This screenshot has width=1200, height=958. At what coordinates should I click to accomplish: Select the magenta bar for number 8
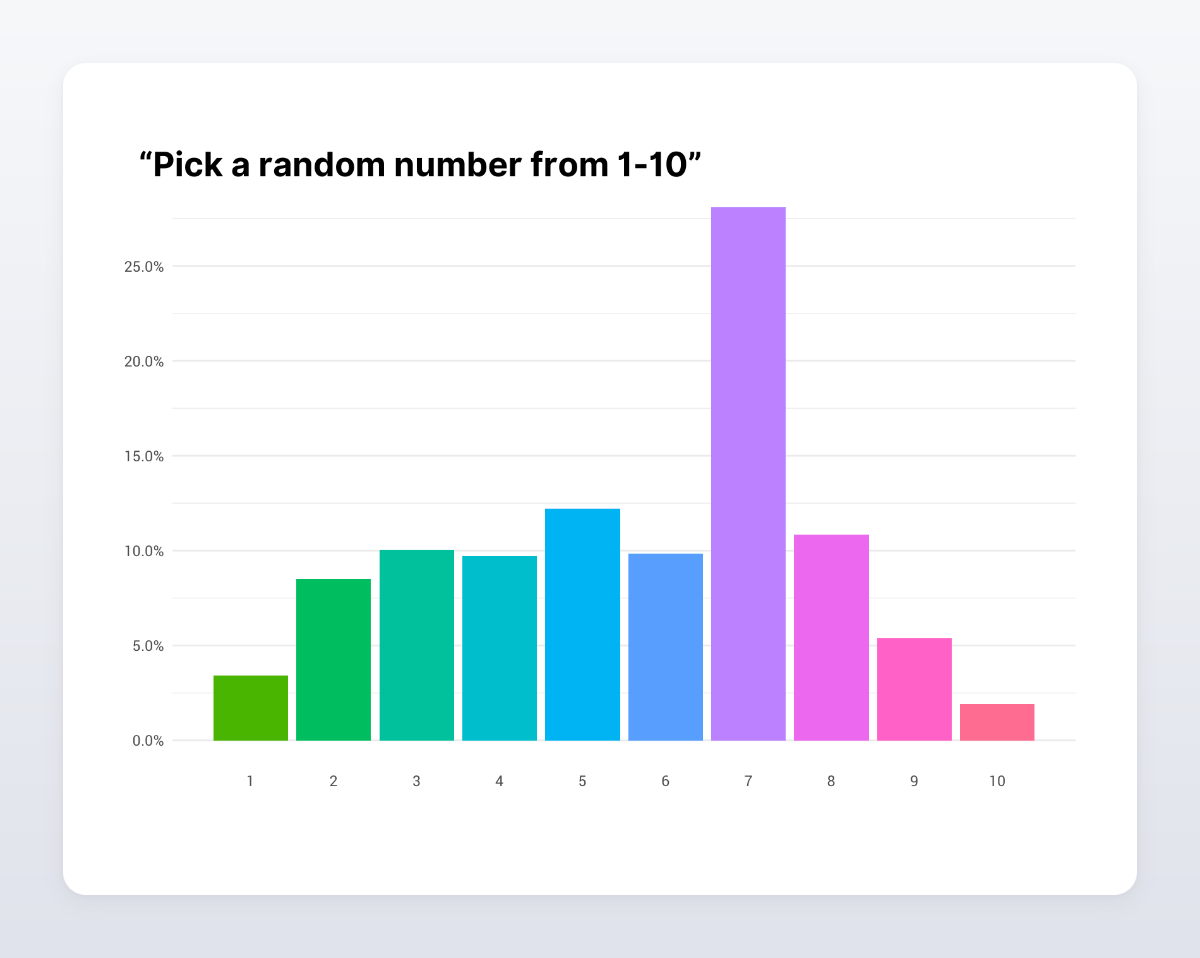[831, 638]
